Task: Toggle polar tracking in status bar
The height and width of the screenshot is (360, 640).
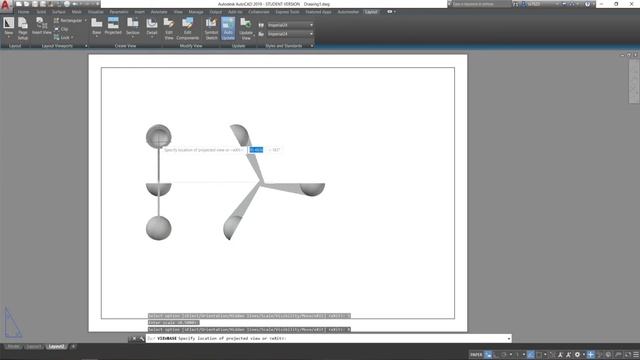Action: tap(504, 355)
